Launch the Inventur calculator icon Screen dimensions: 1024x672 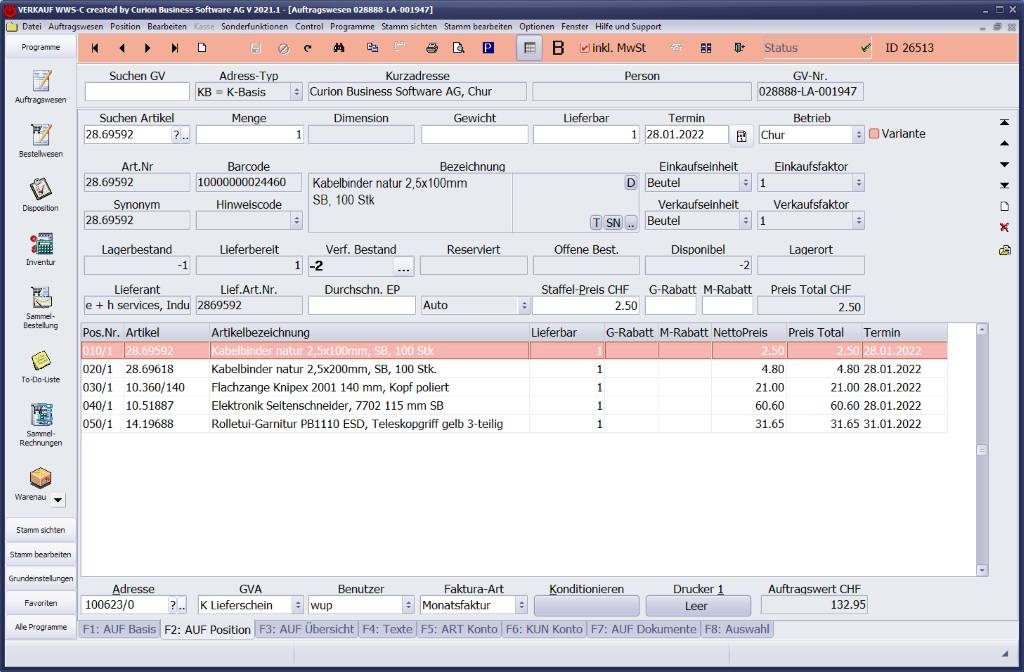pos(41,243)
